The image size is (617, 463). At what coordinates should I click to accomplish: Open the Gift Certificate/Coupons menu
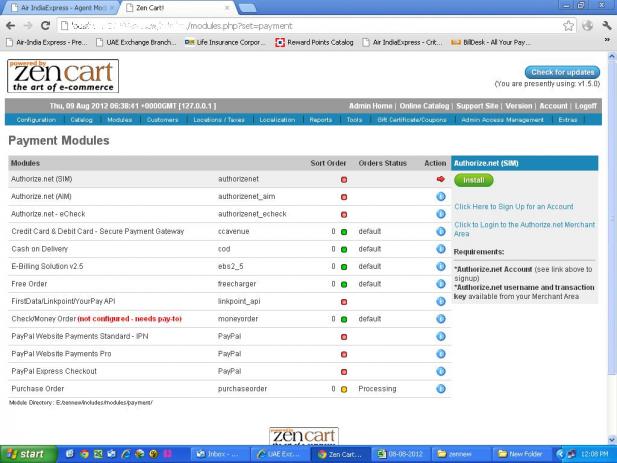pos(412,120)
